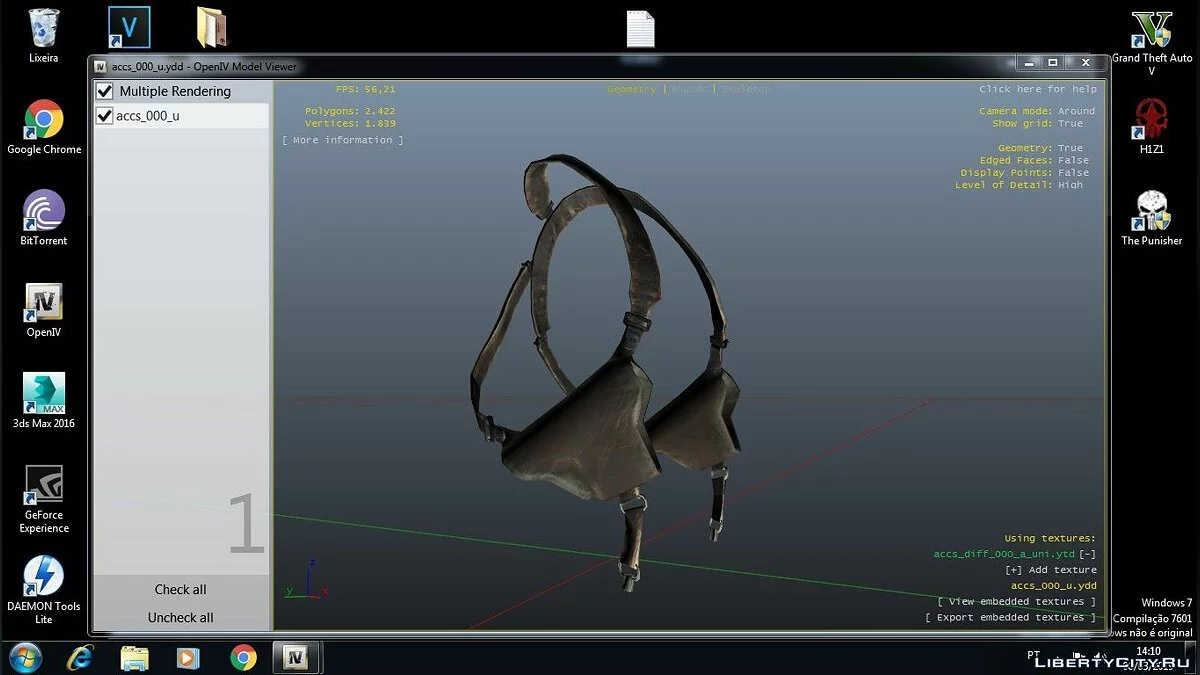The height and width of the screenshot is (675, 1200).
Task: Launch the H1Z1 desktop icon
Action: 1152,119
